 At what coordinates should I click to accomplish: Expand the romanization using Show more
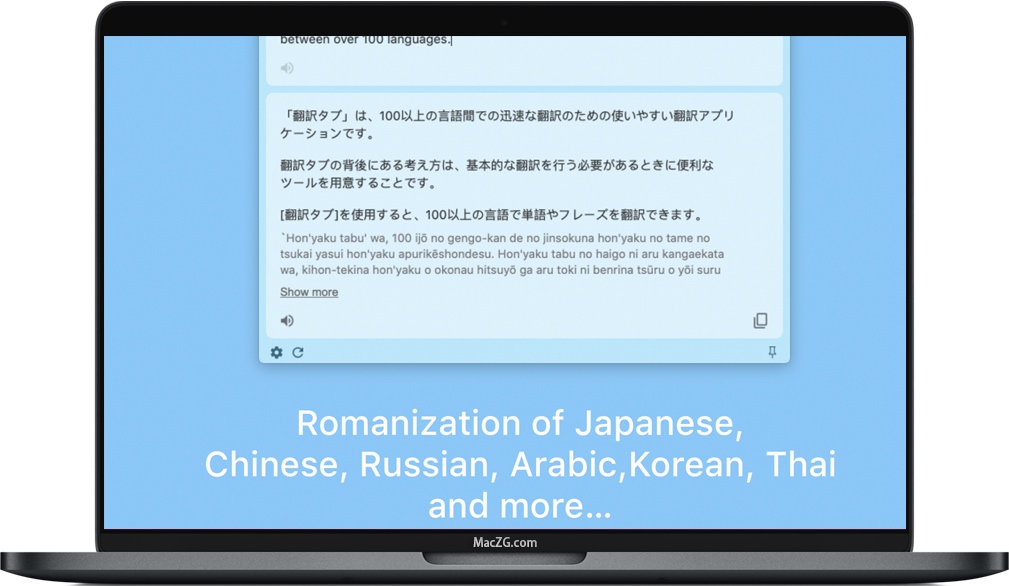tap(308, 291)
